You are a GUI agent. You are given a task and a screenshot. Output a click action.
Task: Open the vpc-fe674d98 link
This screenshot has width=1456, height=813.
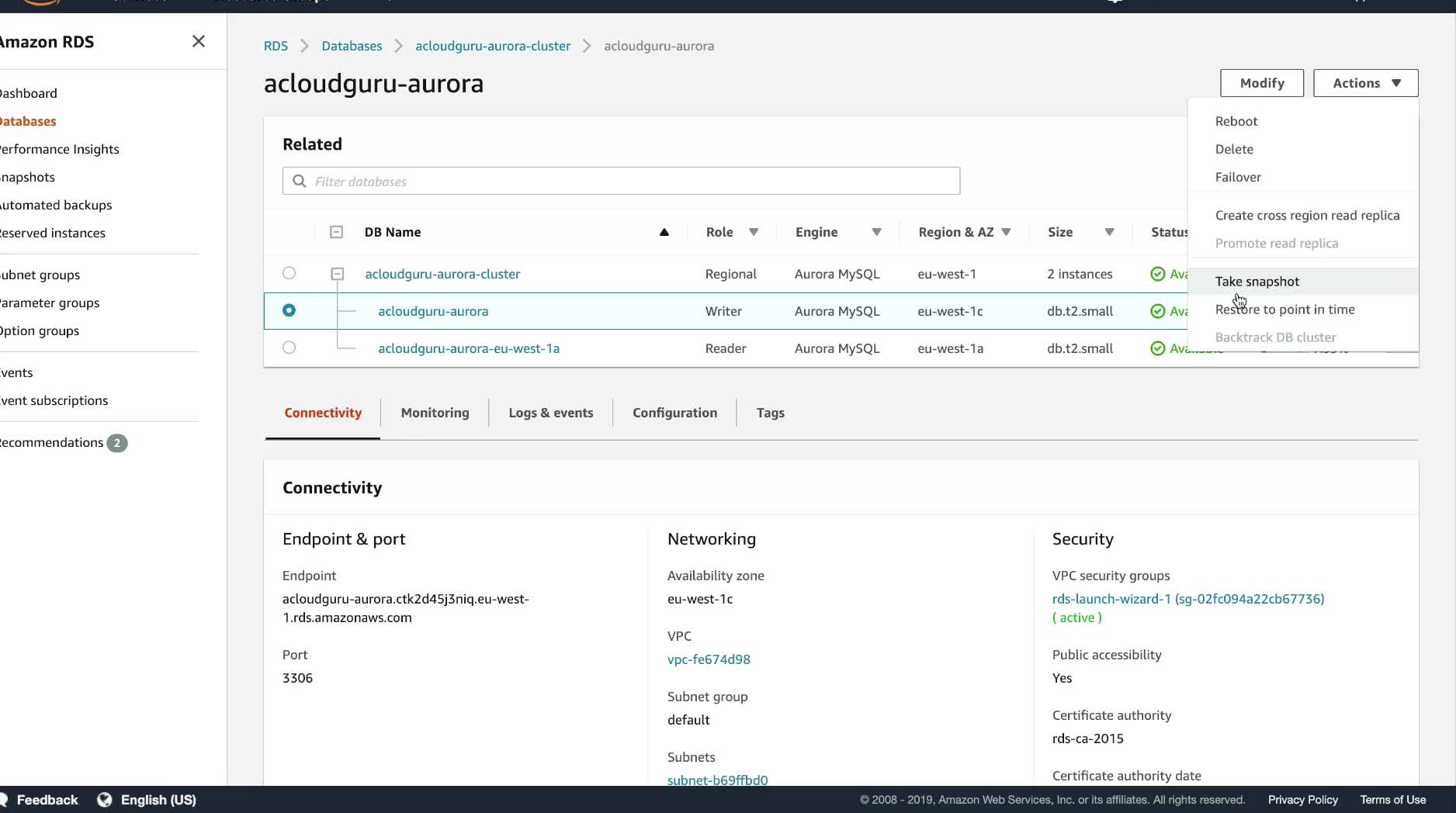click(709, 659)
